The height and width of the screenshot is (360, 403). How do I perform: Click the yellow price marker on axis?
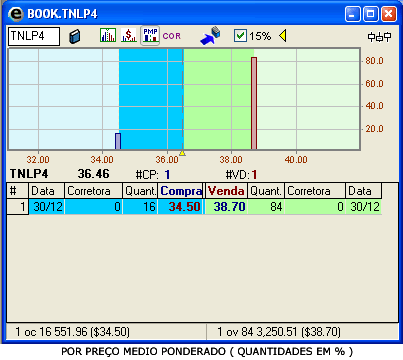coord(182,153)
